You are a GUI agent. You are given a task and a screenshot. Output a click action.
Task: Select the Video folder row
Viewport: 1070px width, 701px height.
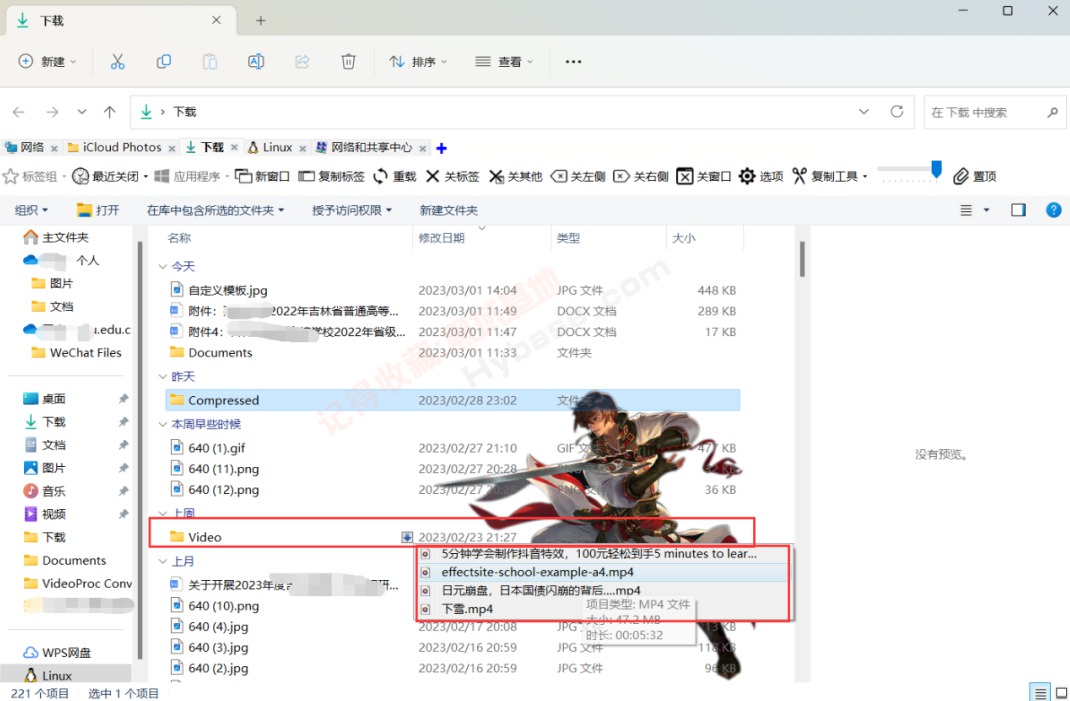point(452,537)
